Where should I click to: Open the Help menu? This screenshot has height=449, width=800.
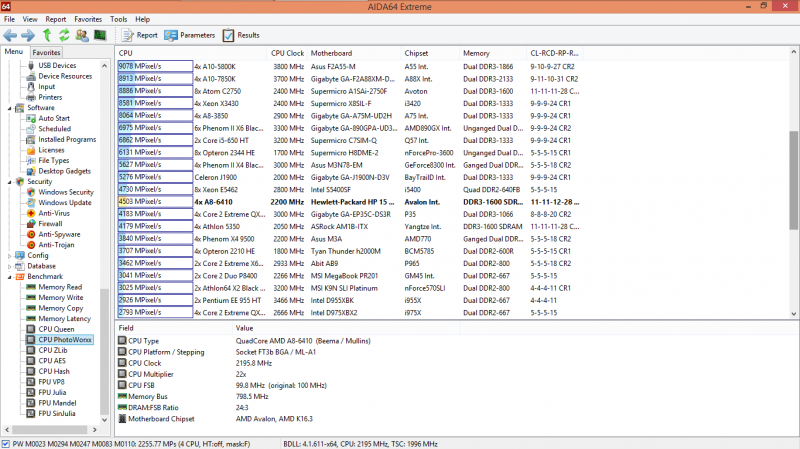142,19
